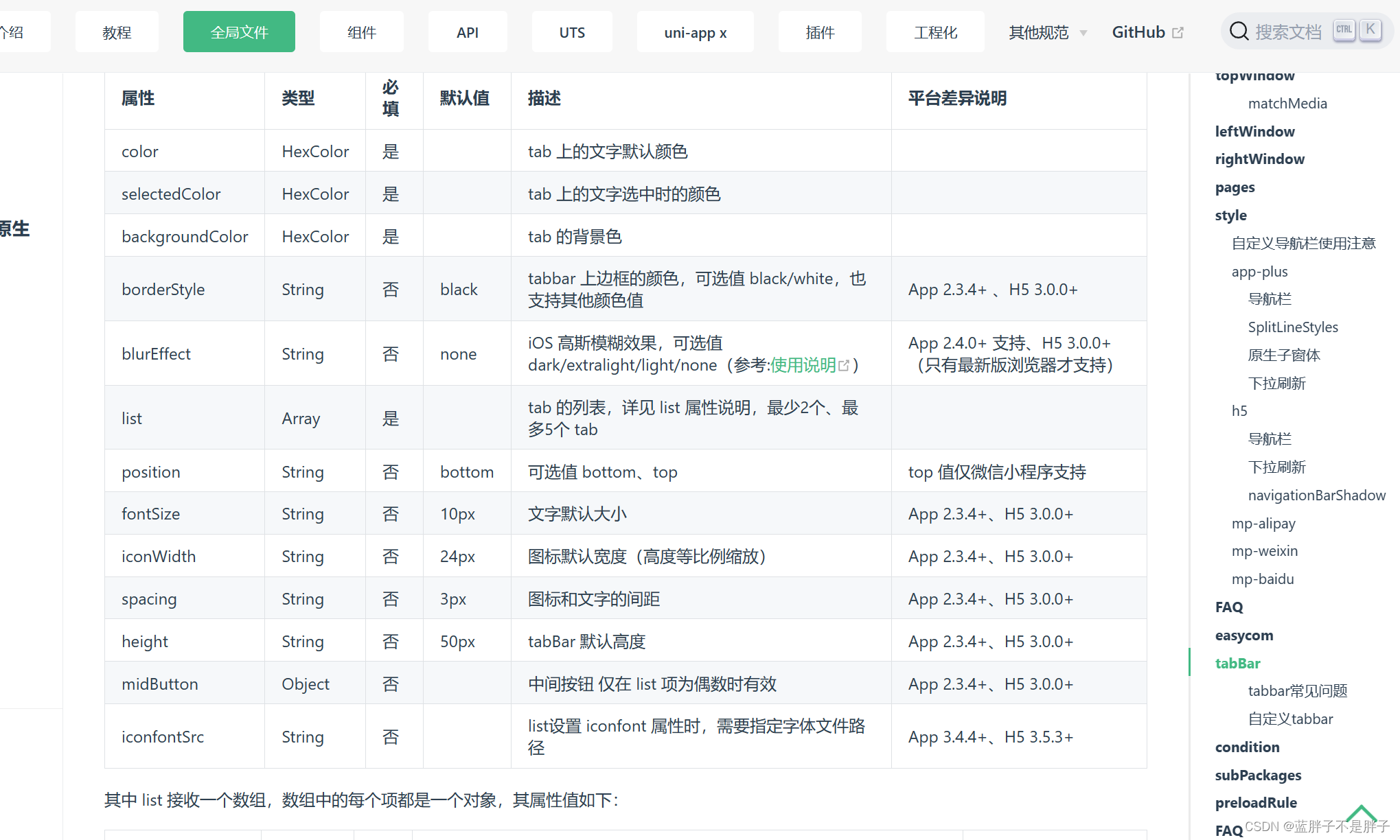
Task: Open the 工程化 tab
Action: click(x=935, y=32)
